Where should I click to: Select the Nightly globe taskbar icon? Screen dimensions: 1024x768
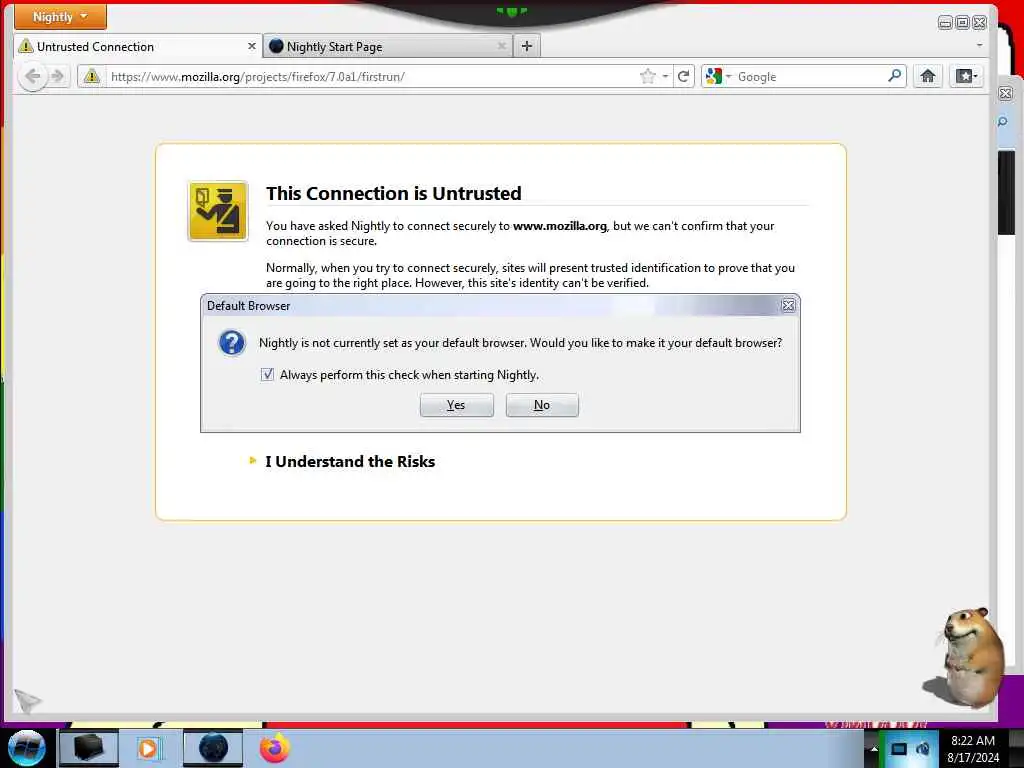tap(213, 748)
